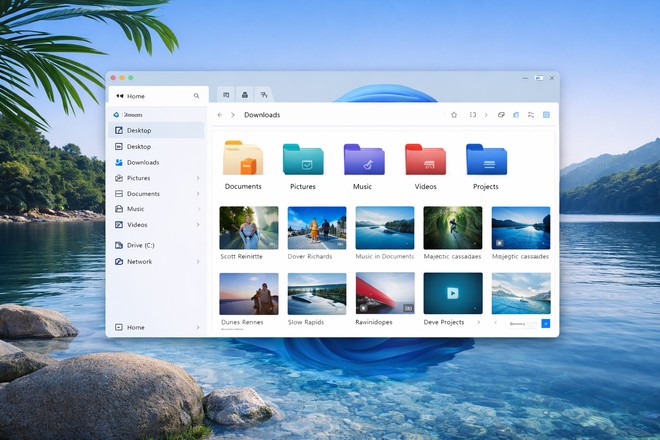Expand the Pictures entry in the sidebar
The width and height of the screenshot is (660, 440).
pyautogui.click(x=198, y=178)
